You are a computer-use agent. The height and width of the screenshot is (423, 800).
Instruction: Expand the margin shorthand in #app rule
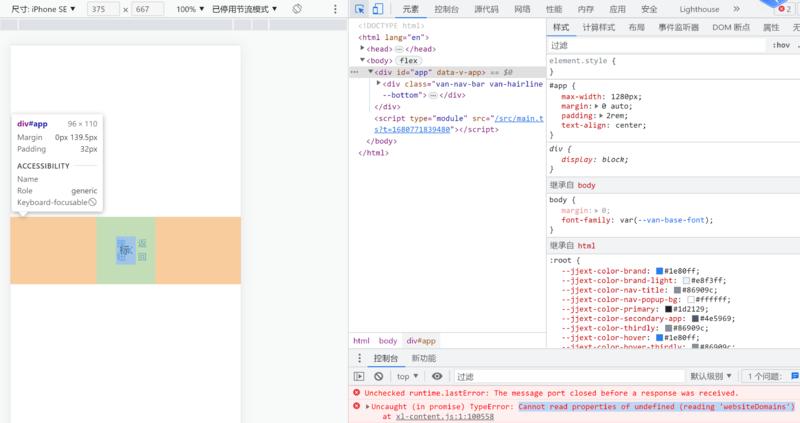click(596, 106)
